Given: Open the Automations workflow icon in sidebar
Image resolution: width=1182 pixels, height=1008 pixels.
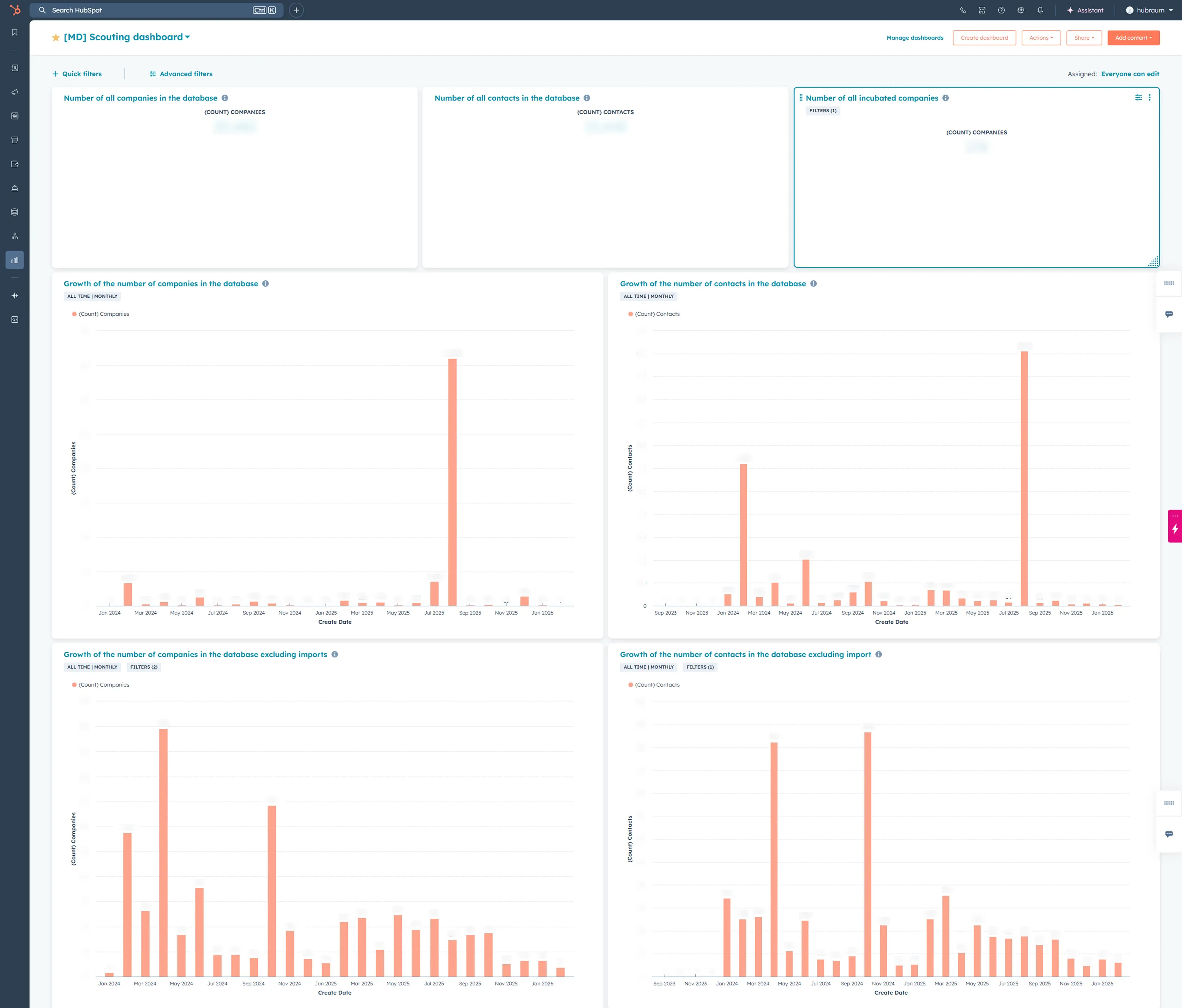Looking at the screenshot, I should (x=14, y=235).
